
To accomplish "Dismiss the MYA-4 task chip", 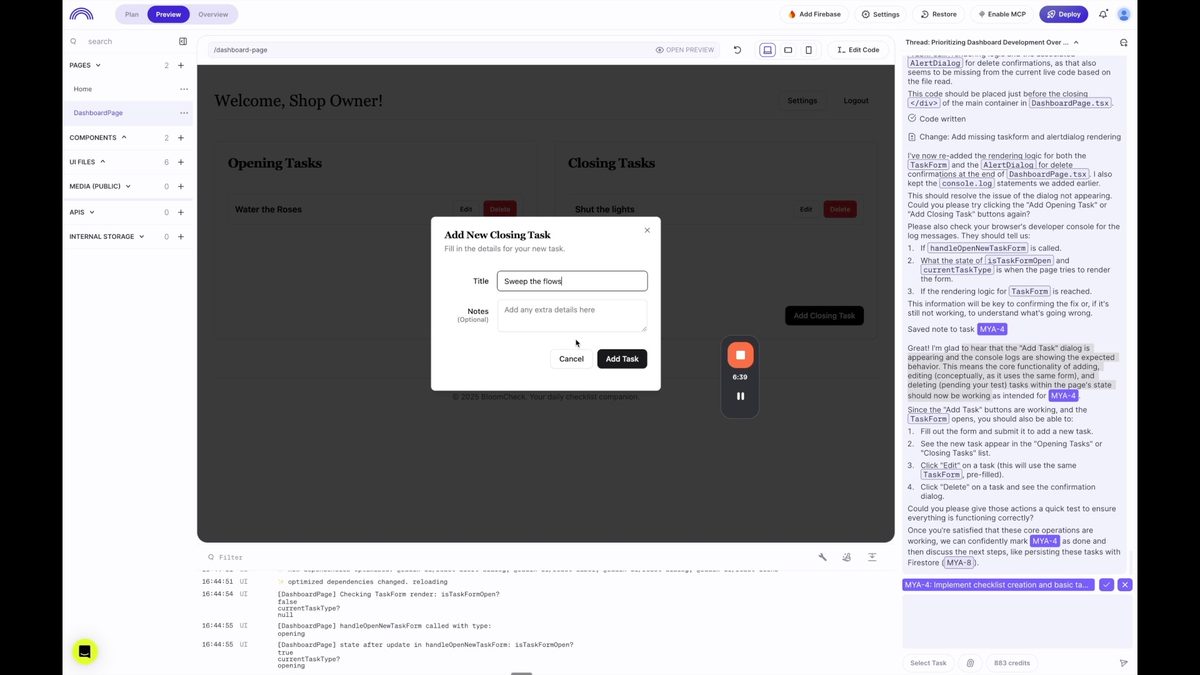I will [x=1125, y=585].
